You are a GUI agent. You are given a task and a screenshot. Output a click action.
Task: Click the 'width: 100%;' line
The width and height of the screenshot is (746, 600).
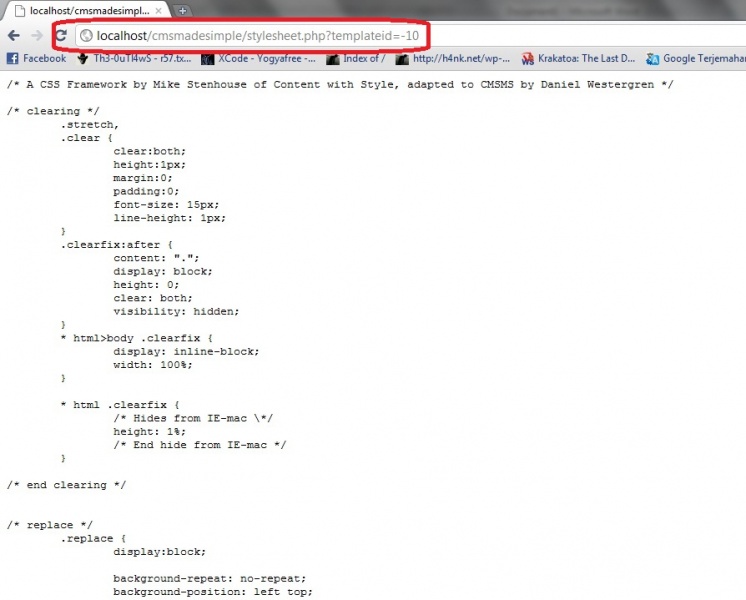point(153,364)
